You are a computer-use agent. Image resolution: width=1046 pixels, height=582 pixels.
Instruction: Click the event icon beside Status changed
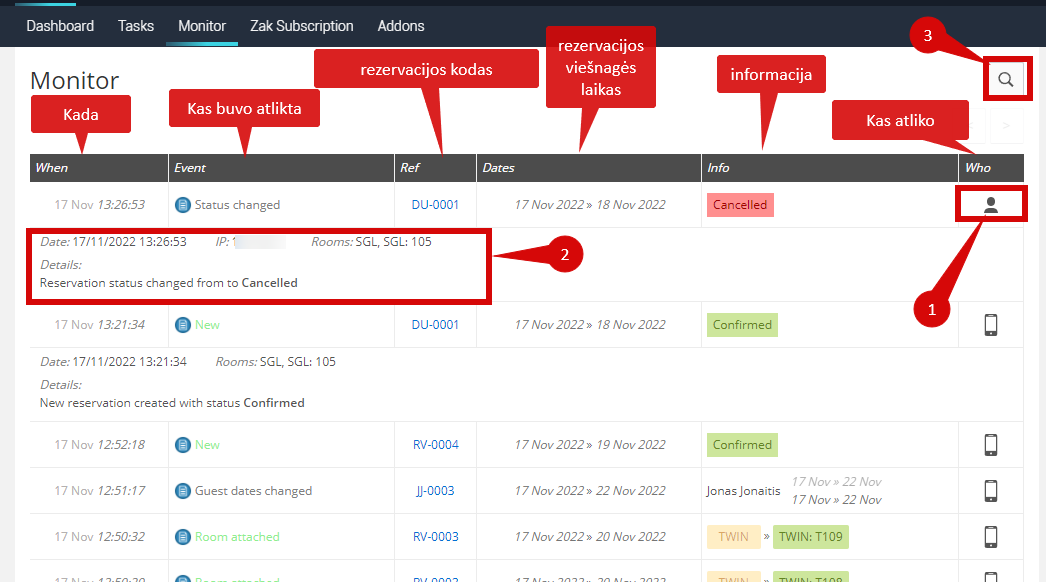point(183,205)
